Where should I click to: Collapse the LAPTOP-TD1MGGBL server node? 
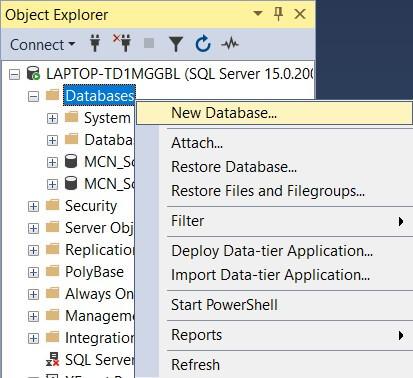click(14, 74)
